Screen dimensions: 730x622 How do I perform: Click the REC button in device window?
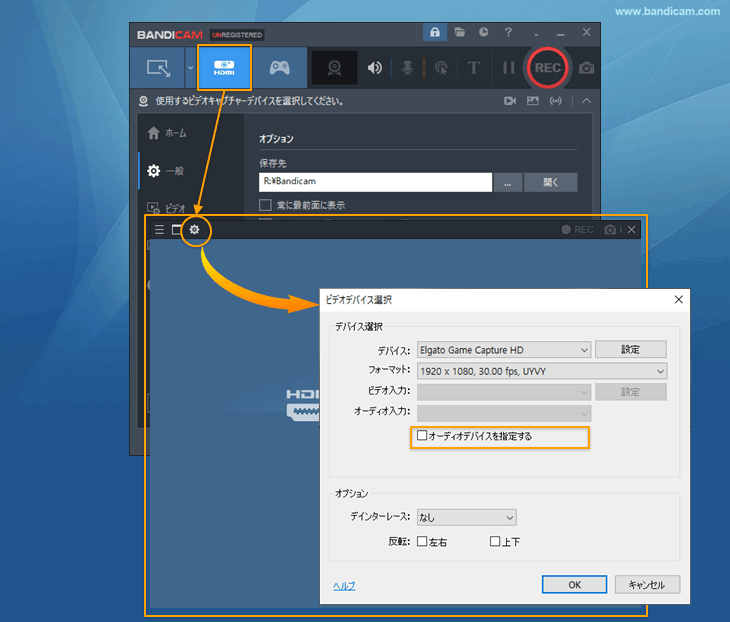click(x=577, y=230)
